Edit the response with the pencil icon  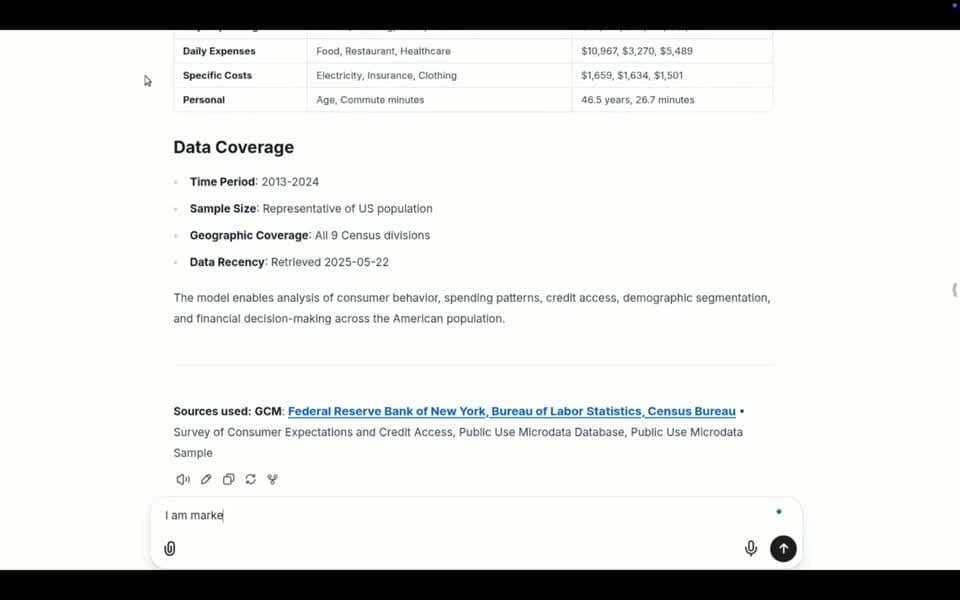pyautogui.click(x=206, y=479)
